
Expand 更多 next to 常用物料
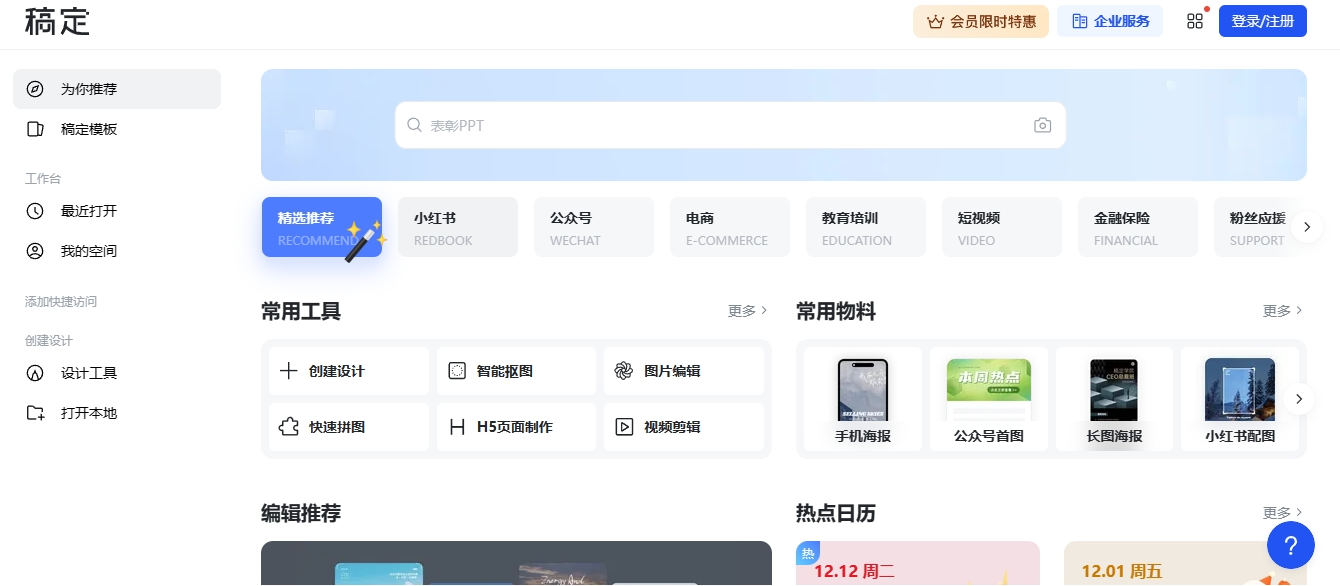pyautogui.click(x=1282, y=311)
